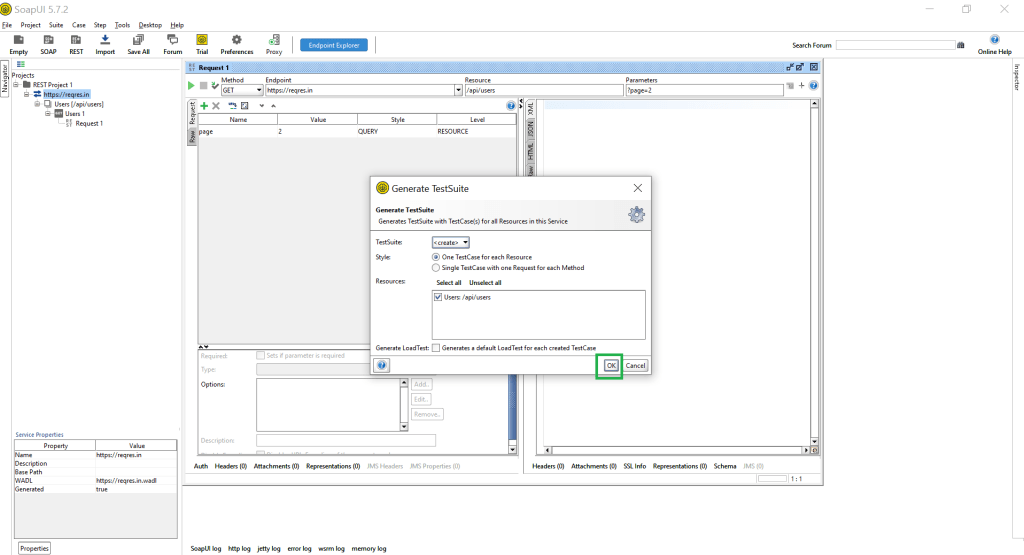Open the Tools menu

(x=122, y=24)
